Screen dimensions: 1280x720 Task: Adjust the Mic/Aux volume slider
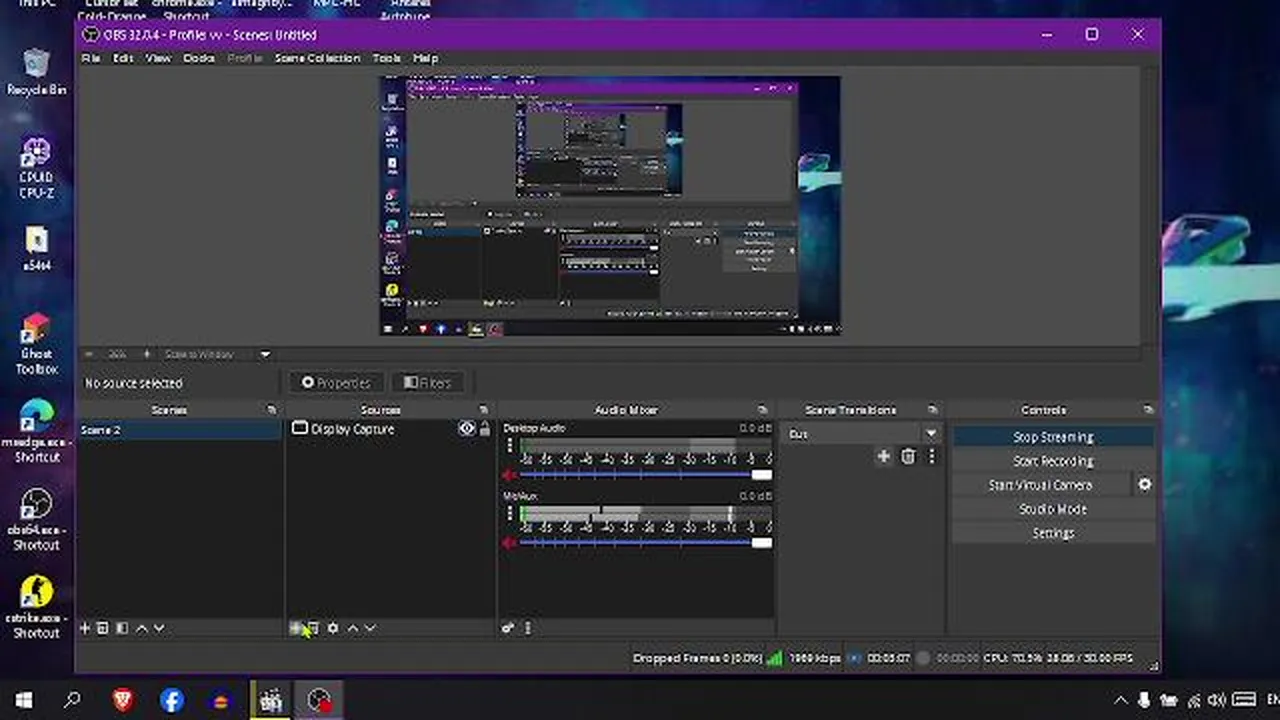coord(645,542)
